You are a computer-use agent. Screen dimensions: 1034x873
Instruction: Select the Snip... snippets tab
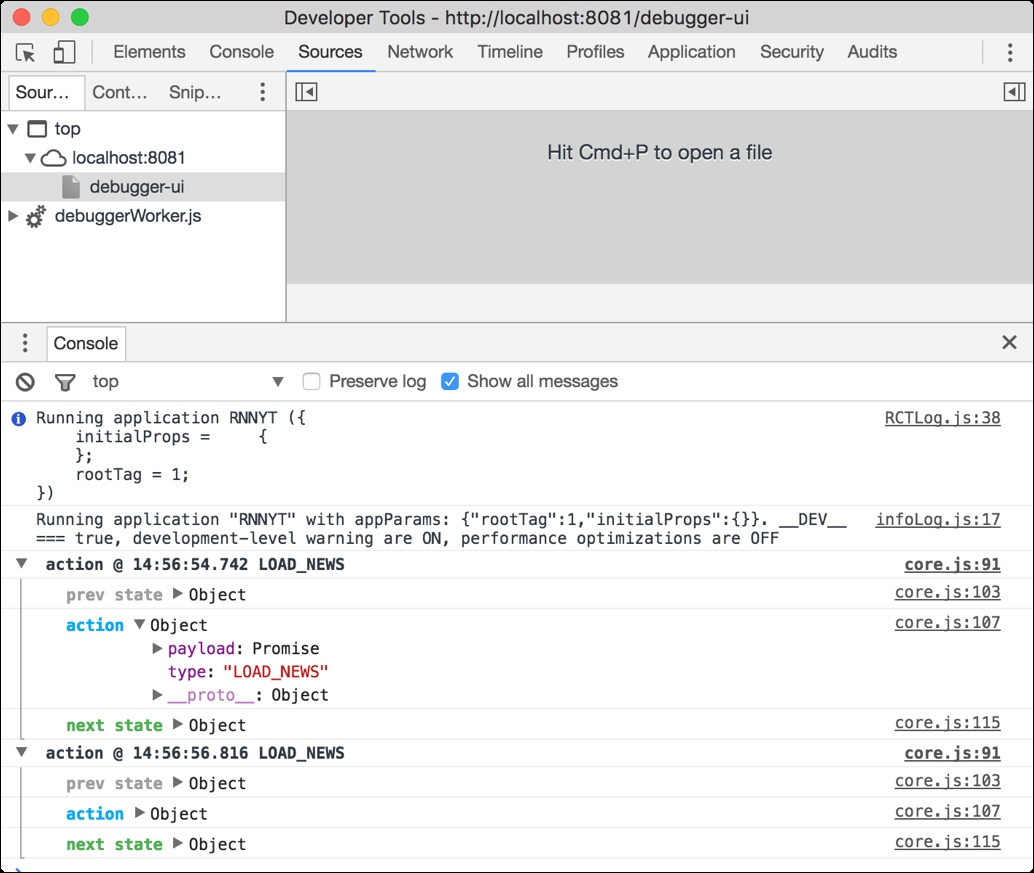195,92
